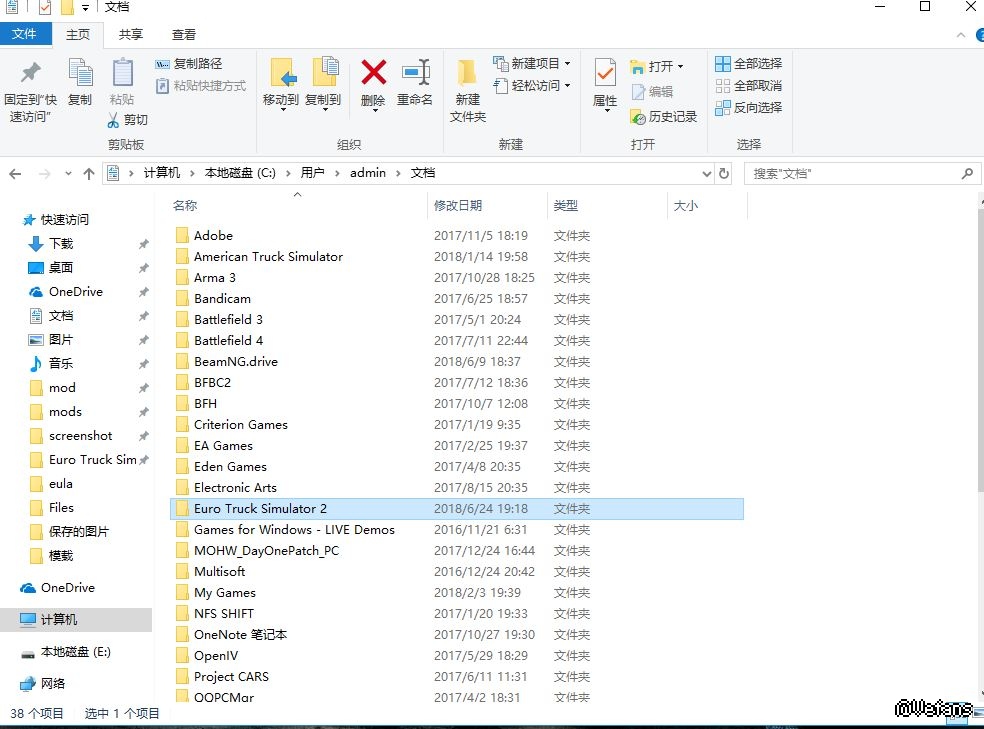Click 计算机 in the address breadcrumb

[162, 173]
